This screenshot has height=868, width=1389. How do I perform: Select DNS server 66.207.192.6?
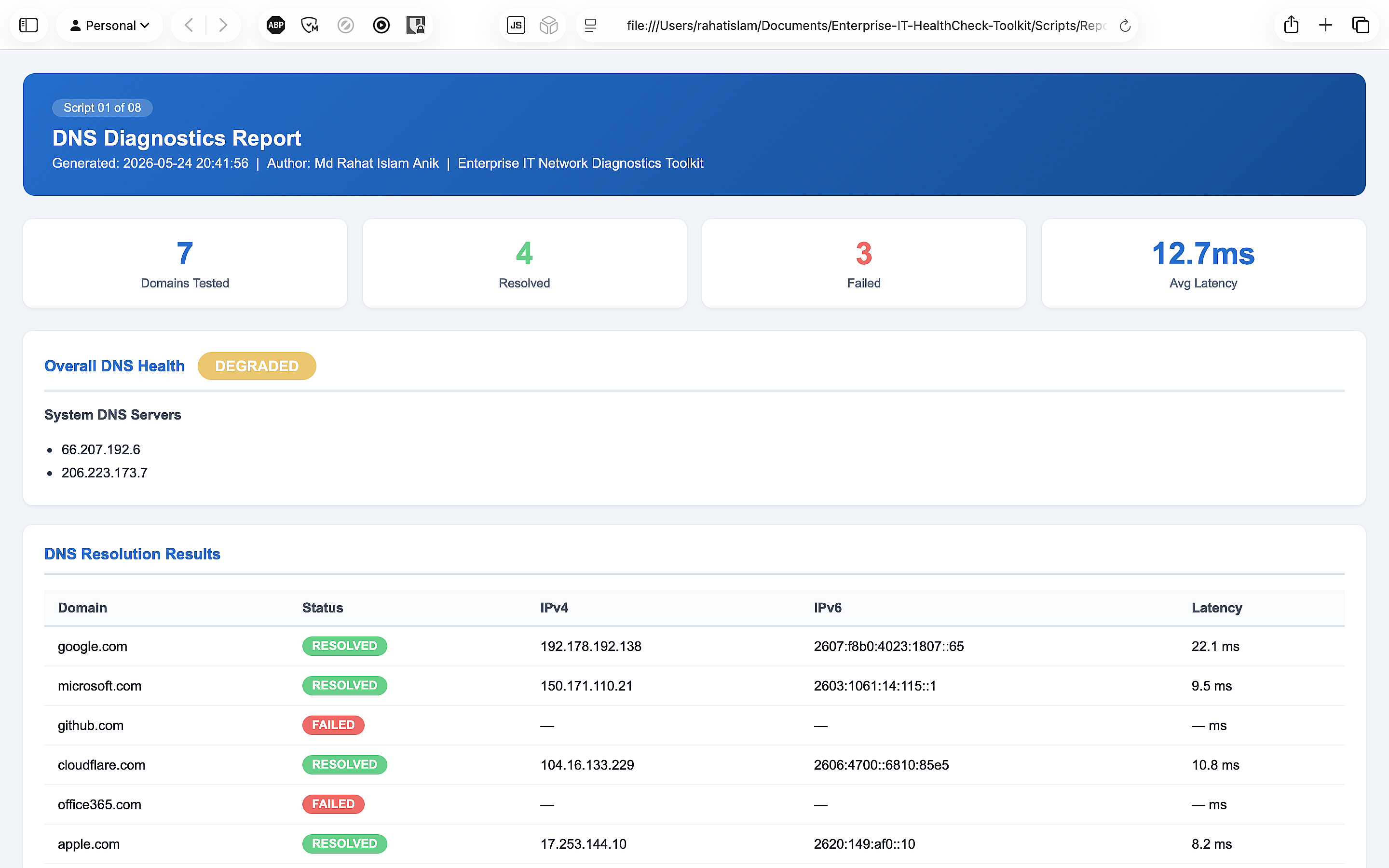point(101,449)
